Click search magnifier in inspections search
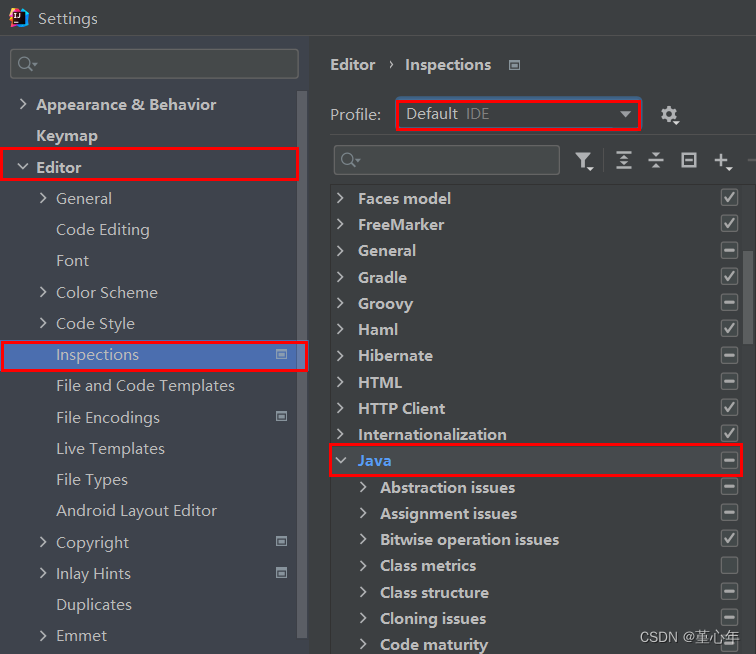The image size is (756, 654). coord(350,160)
